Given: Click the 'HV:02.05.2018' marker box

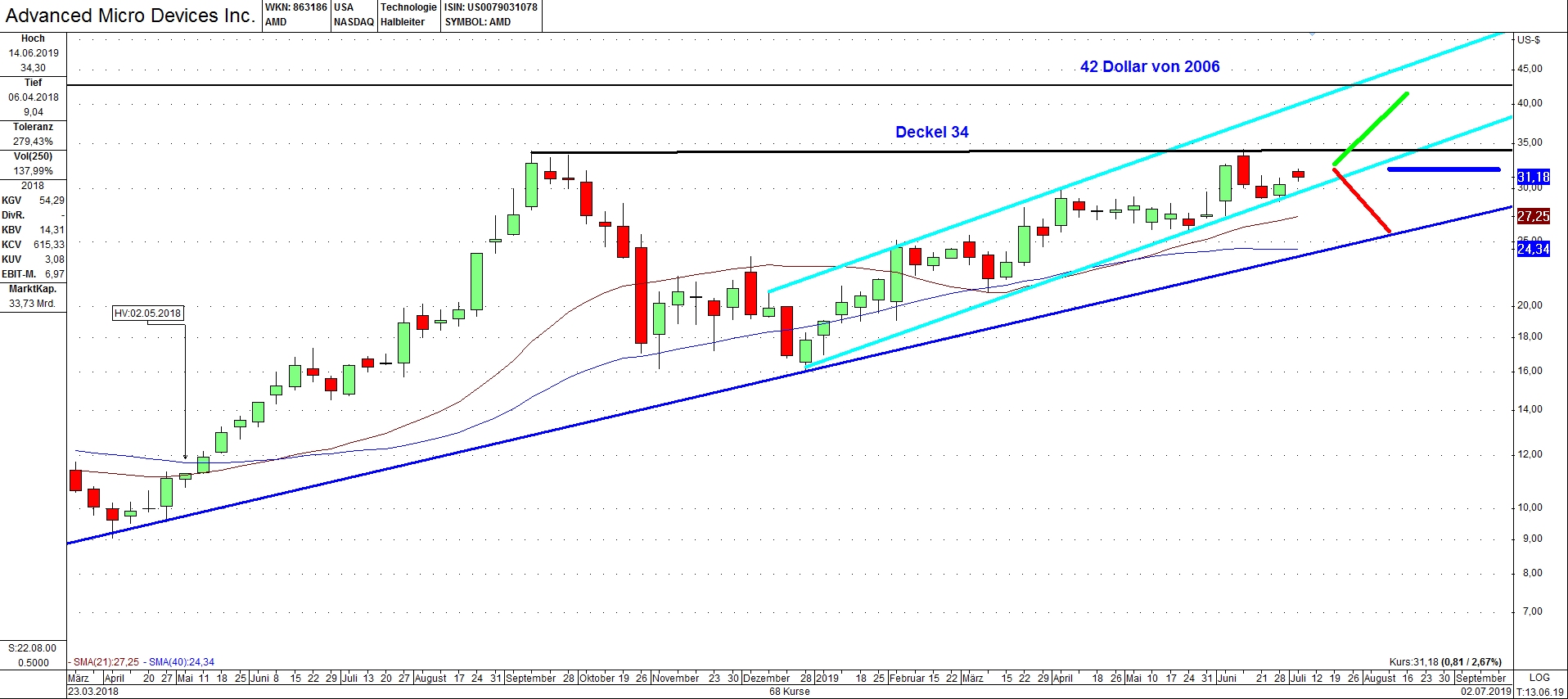Looking at the screenshot, I should pyautogui.click(x=148, y=313).
